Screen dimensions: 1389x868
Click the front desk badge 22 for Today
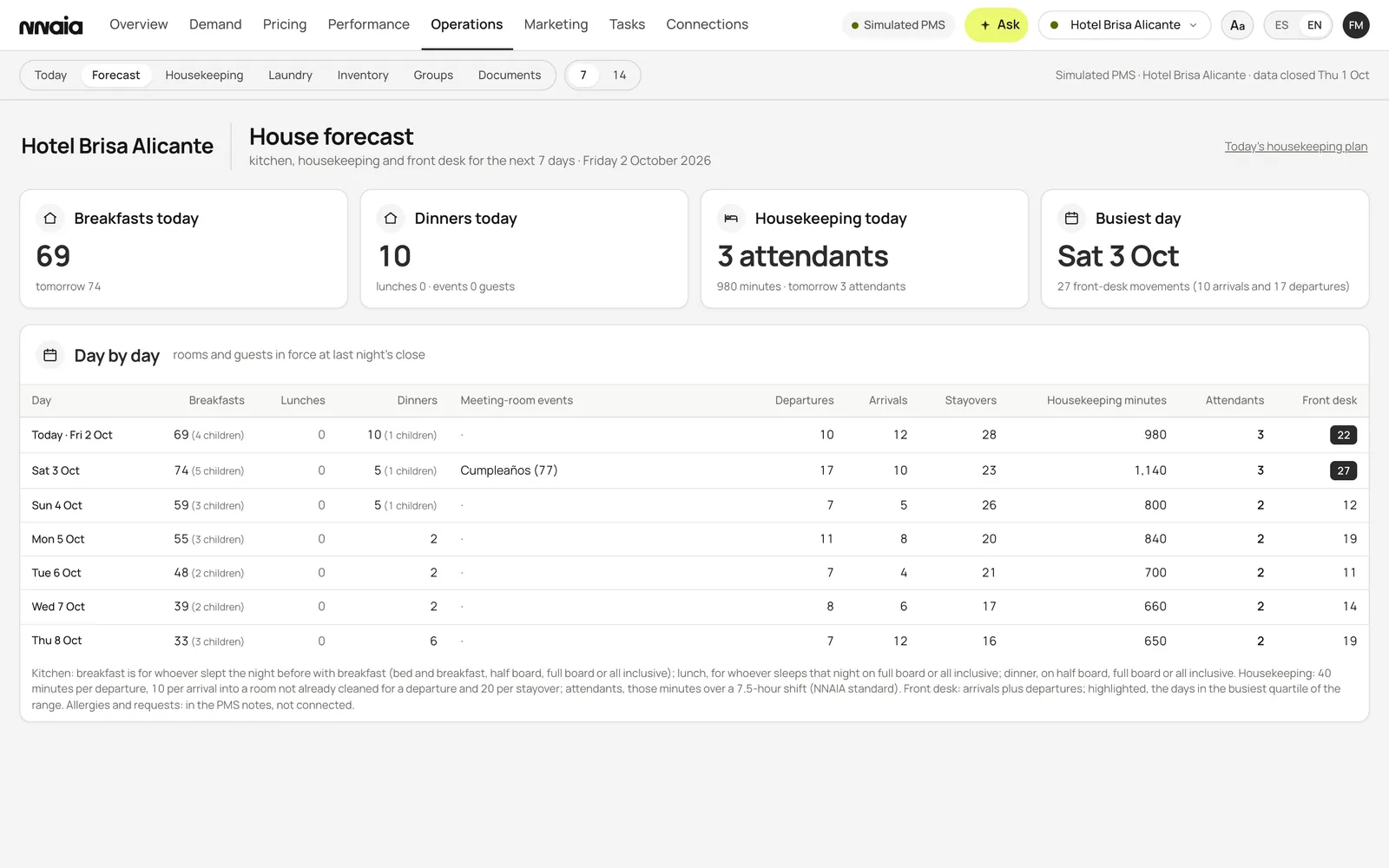point(1343,435)
